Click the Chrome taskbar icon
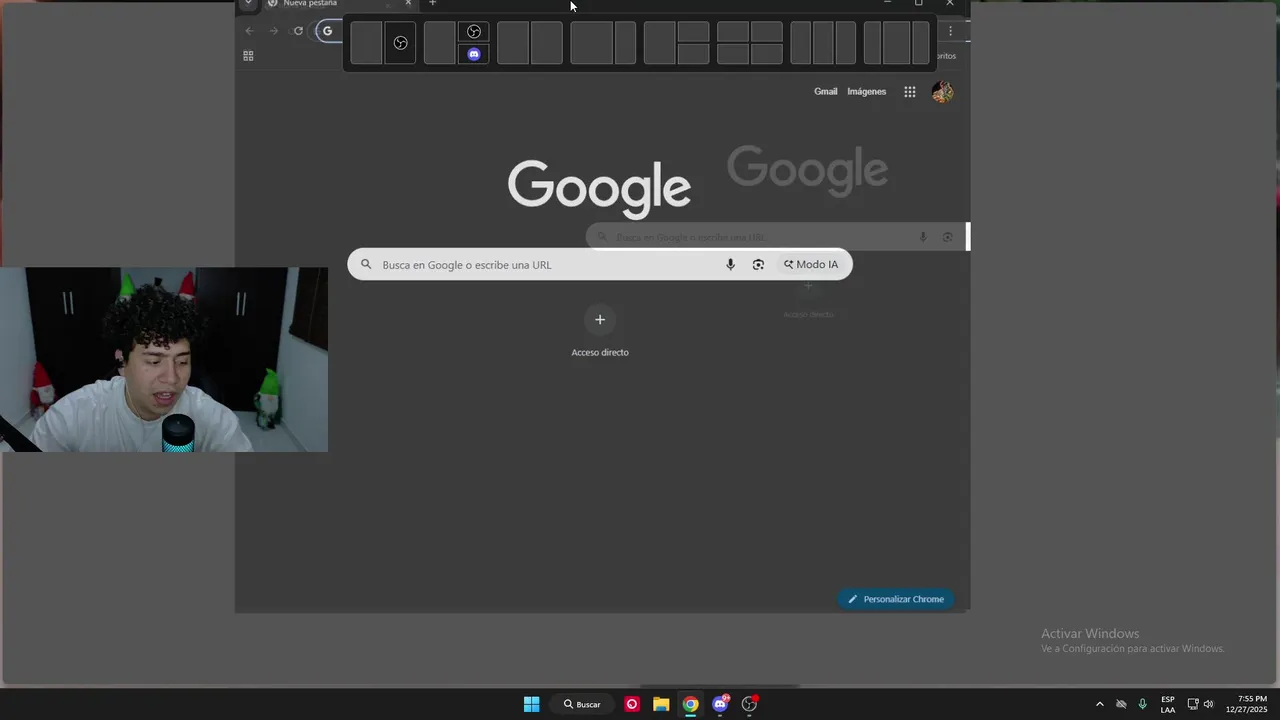The image size is (1280, 720). coord(691,704)
